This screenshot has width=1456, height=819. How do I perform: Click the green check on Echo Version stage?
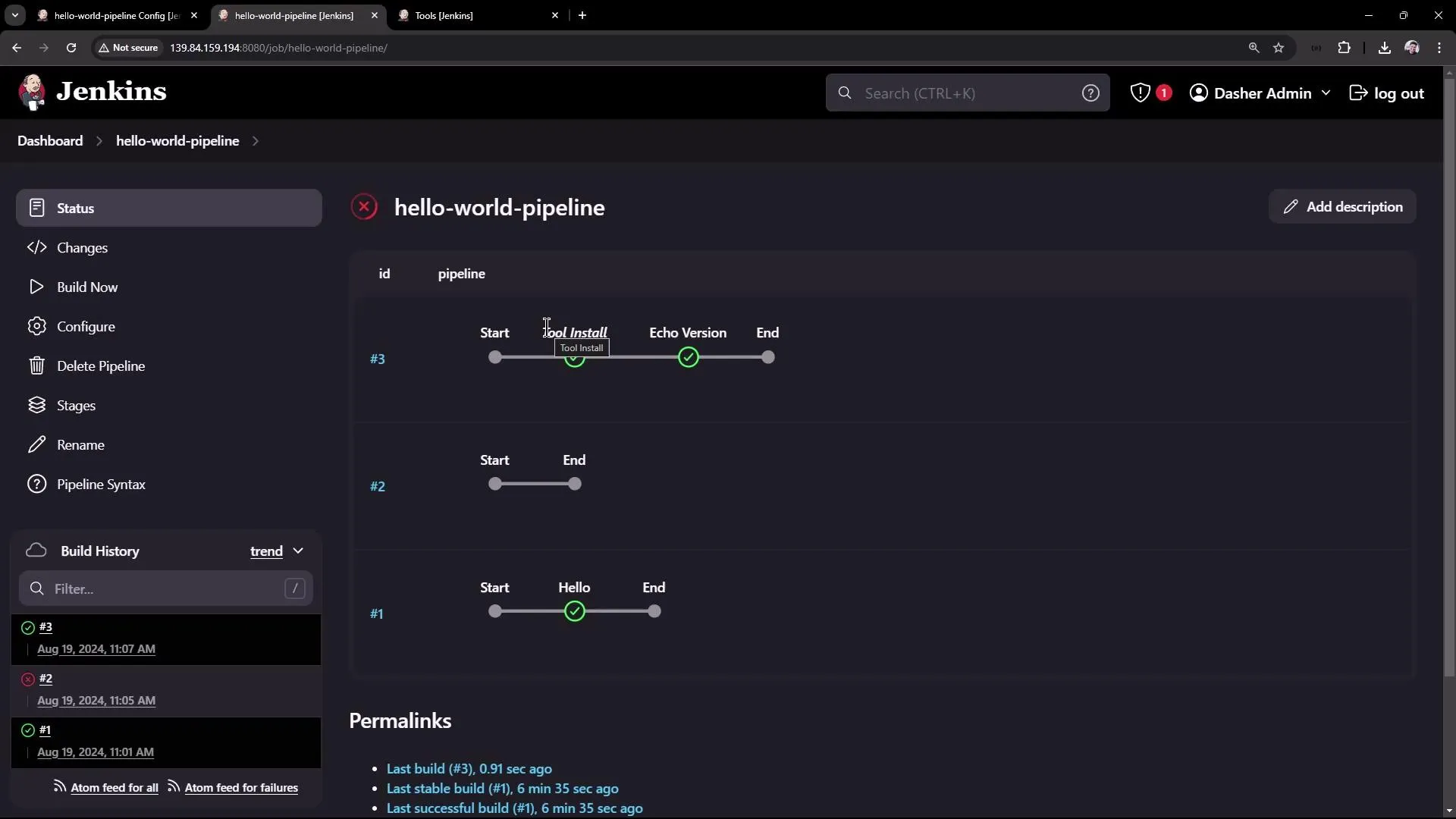tap(688, 357)
